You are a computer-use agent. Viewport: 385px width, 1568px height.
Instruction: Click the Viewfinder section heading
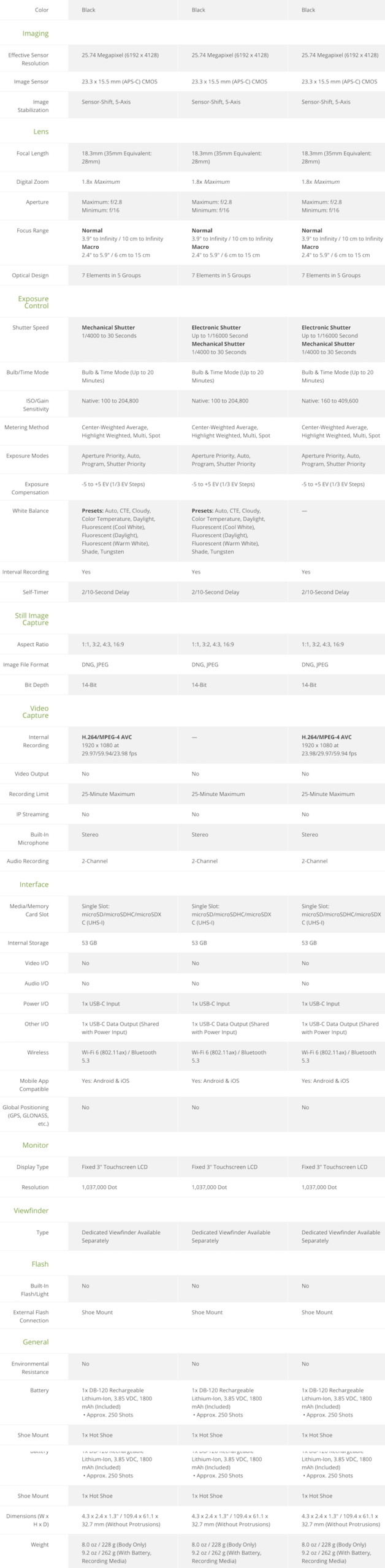tap(31, 1210)
